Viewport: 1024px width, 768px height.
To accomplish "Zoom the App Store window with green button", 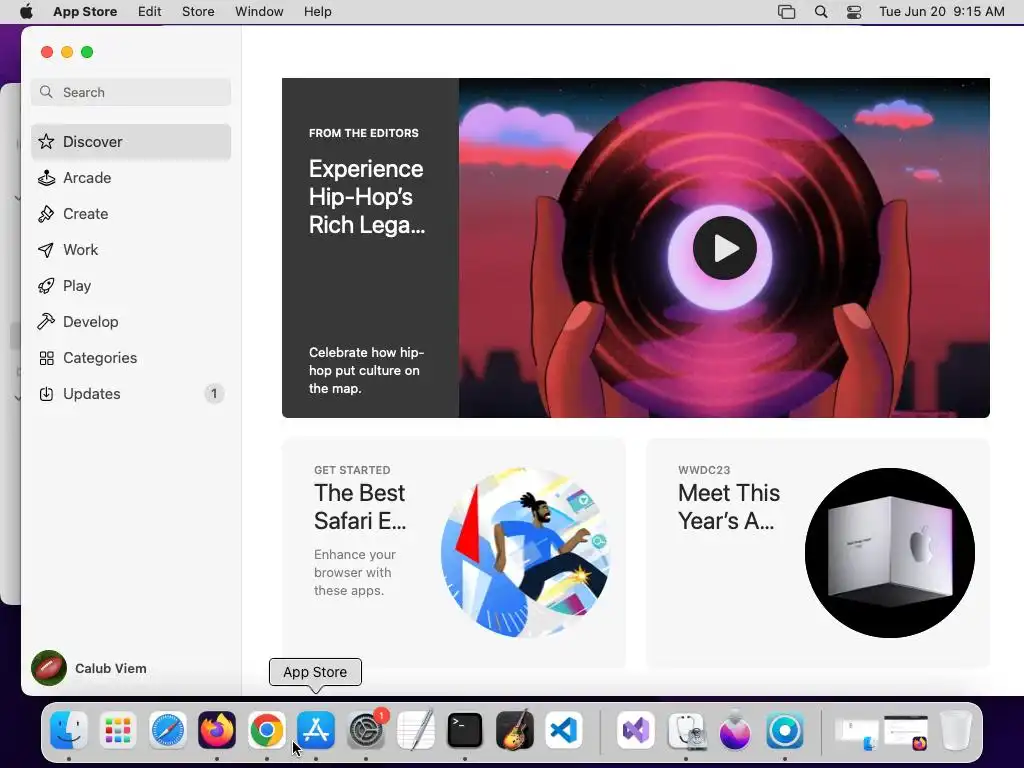I will coord(87,52).
